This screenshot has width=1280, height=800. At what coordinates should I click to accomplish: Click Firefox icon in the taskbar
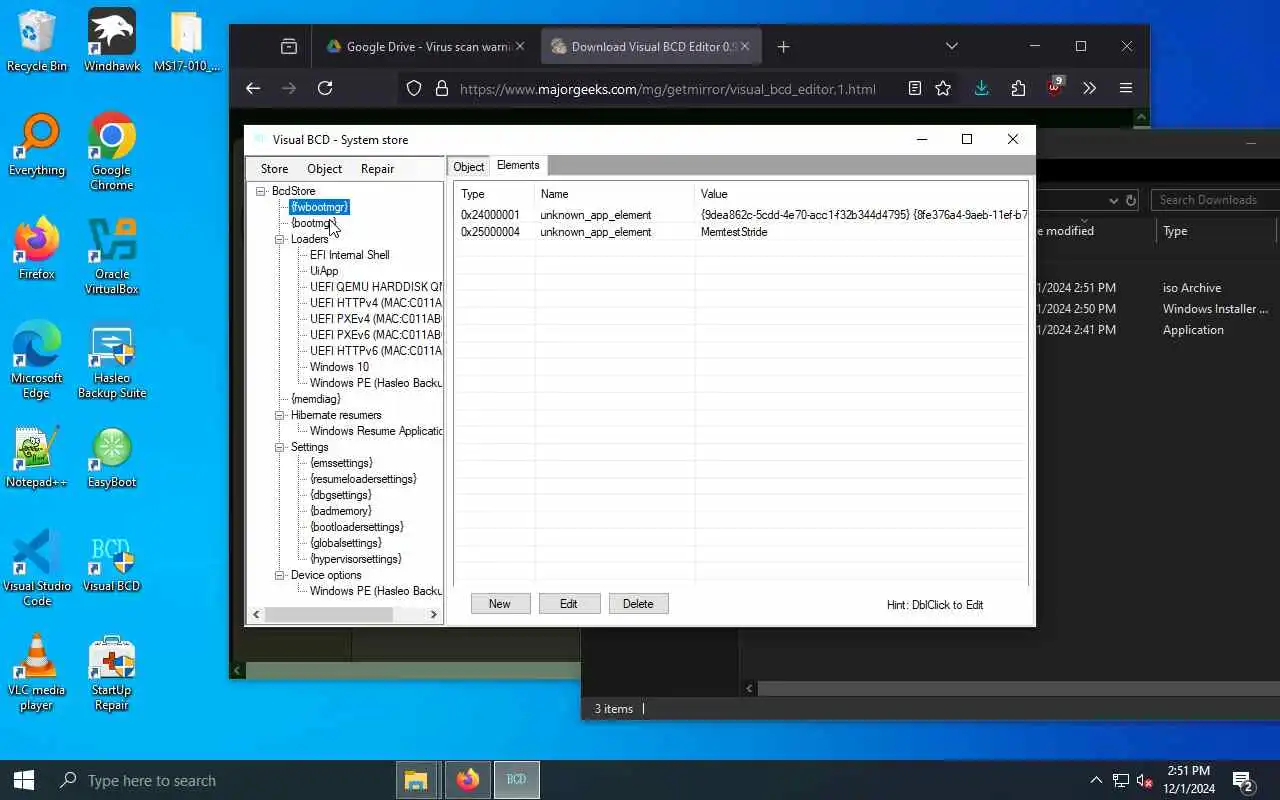coord(467,780)
